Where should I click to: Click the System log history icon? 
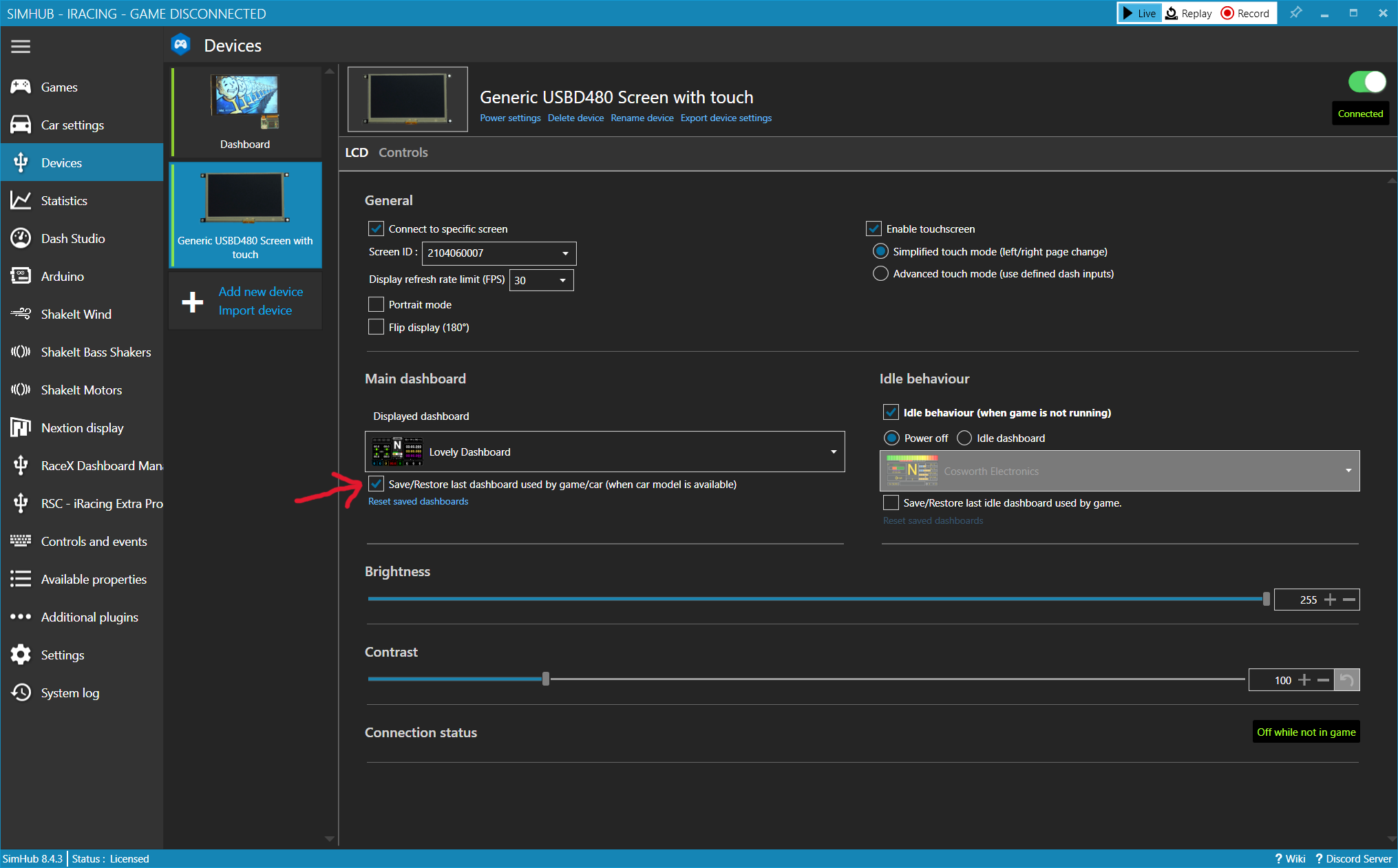21,692
